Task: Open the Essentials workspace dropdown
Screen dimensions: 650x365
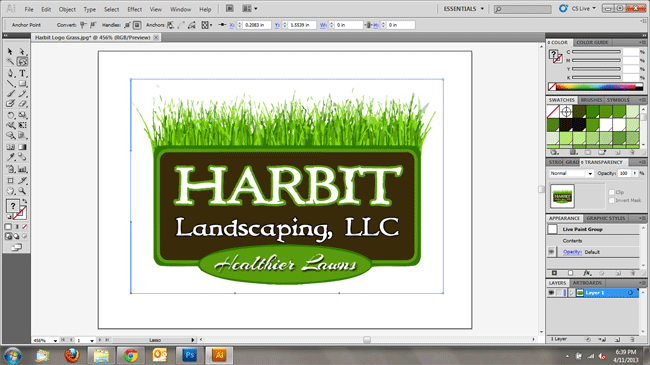Action: [463, 9]
